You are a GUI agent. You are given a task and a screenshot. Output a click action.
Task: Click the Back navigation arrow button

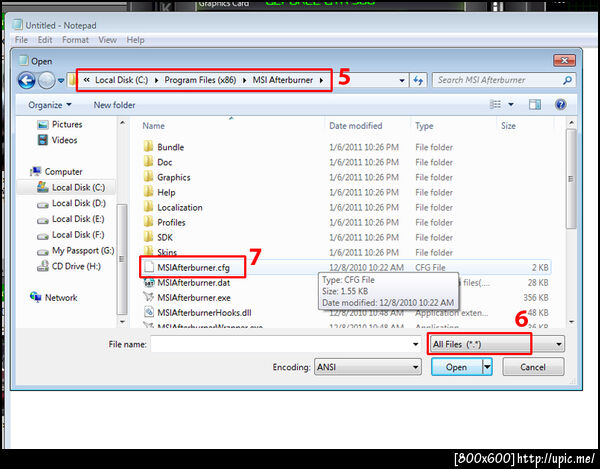point(26,81)
